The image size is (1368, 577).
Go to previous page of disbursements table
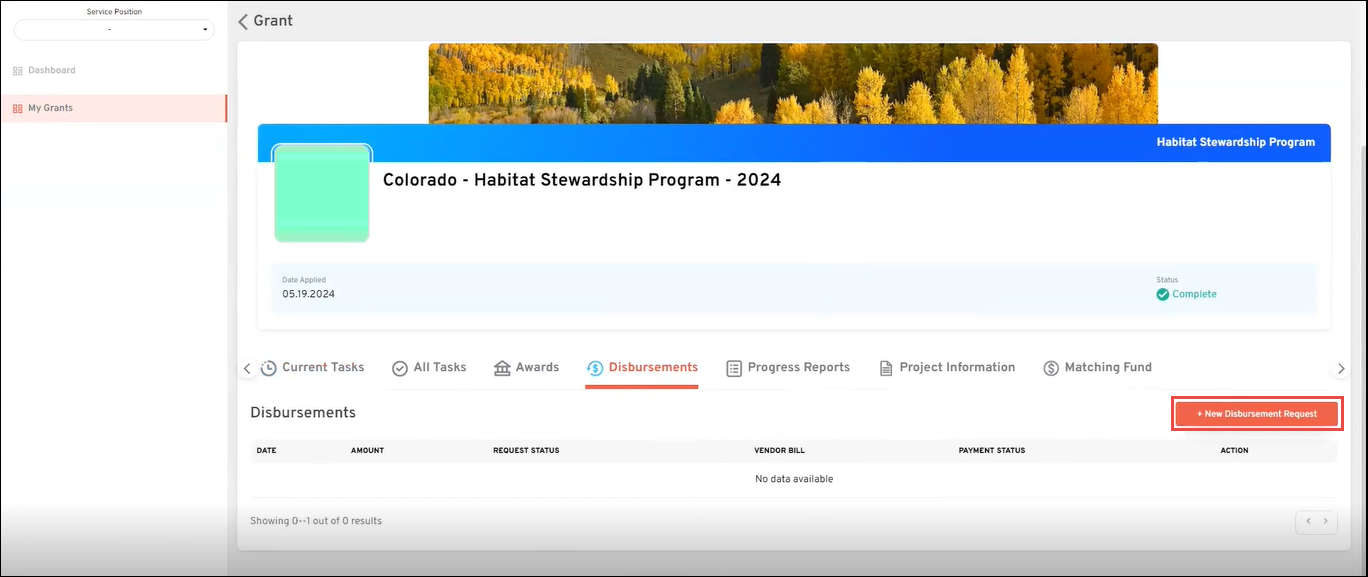tap(1307, 521)
